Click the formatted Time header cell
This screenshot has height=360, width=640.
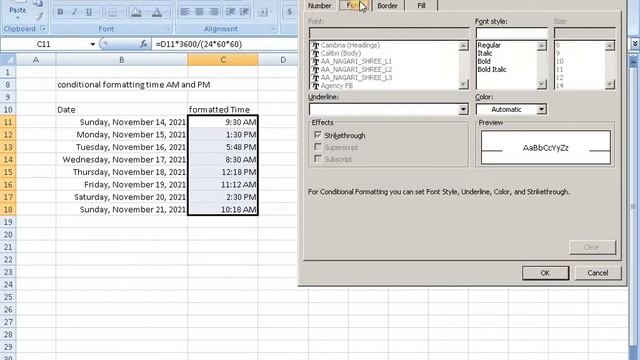[x=223, y=109]
